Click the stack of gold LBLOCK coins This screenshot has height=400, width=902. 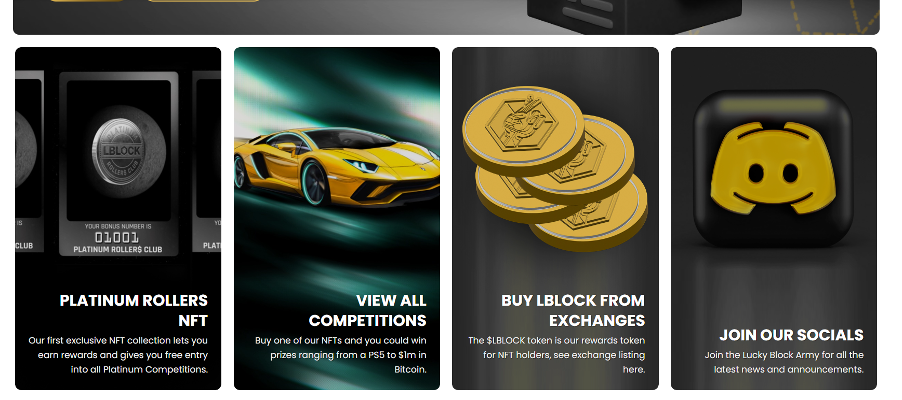click(555, 168)
